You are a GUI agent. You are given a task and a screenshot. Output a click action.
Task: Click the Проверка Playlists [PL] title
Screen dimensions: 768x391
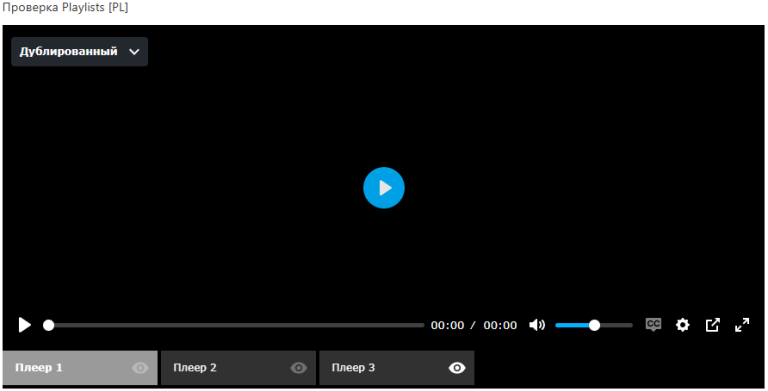65,8
